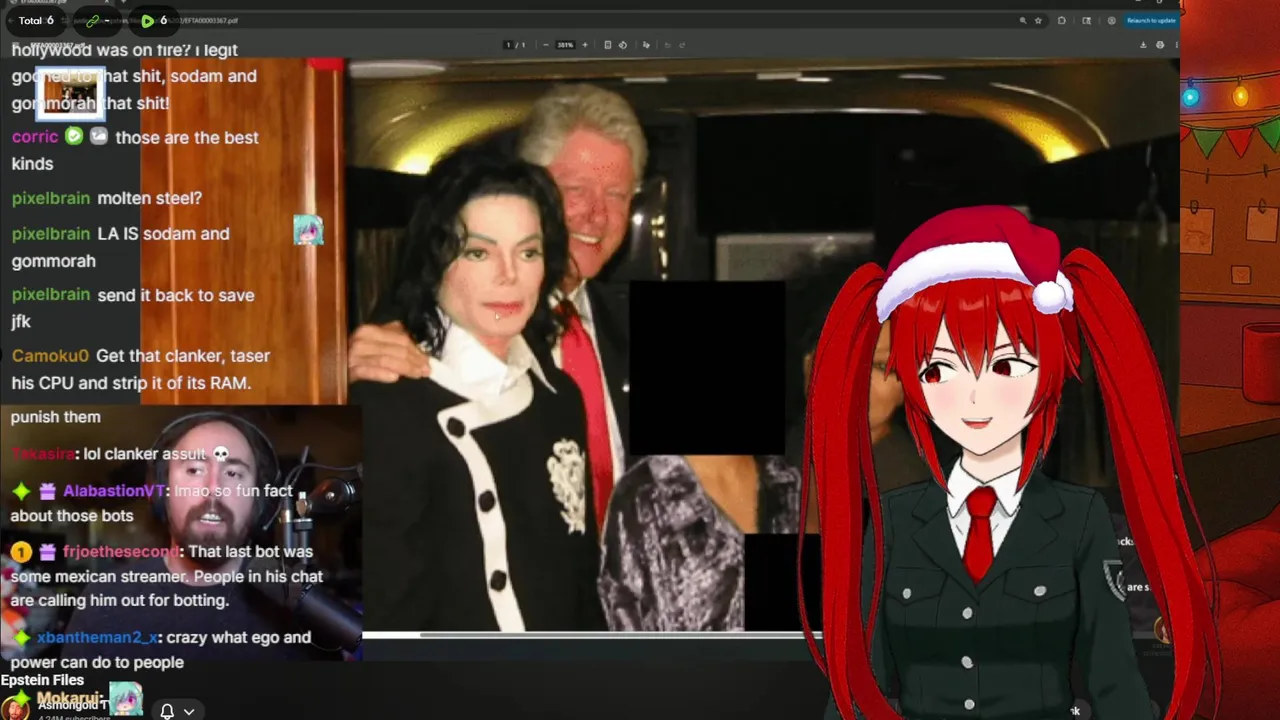Viewport: 1280px width, 720px height.
Task: Open the browser extensions puzzle icon
Action: coord(1062,20)
